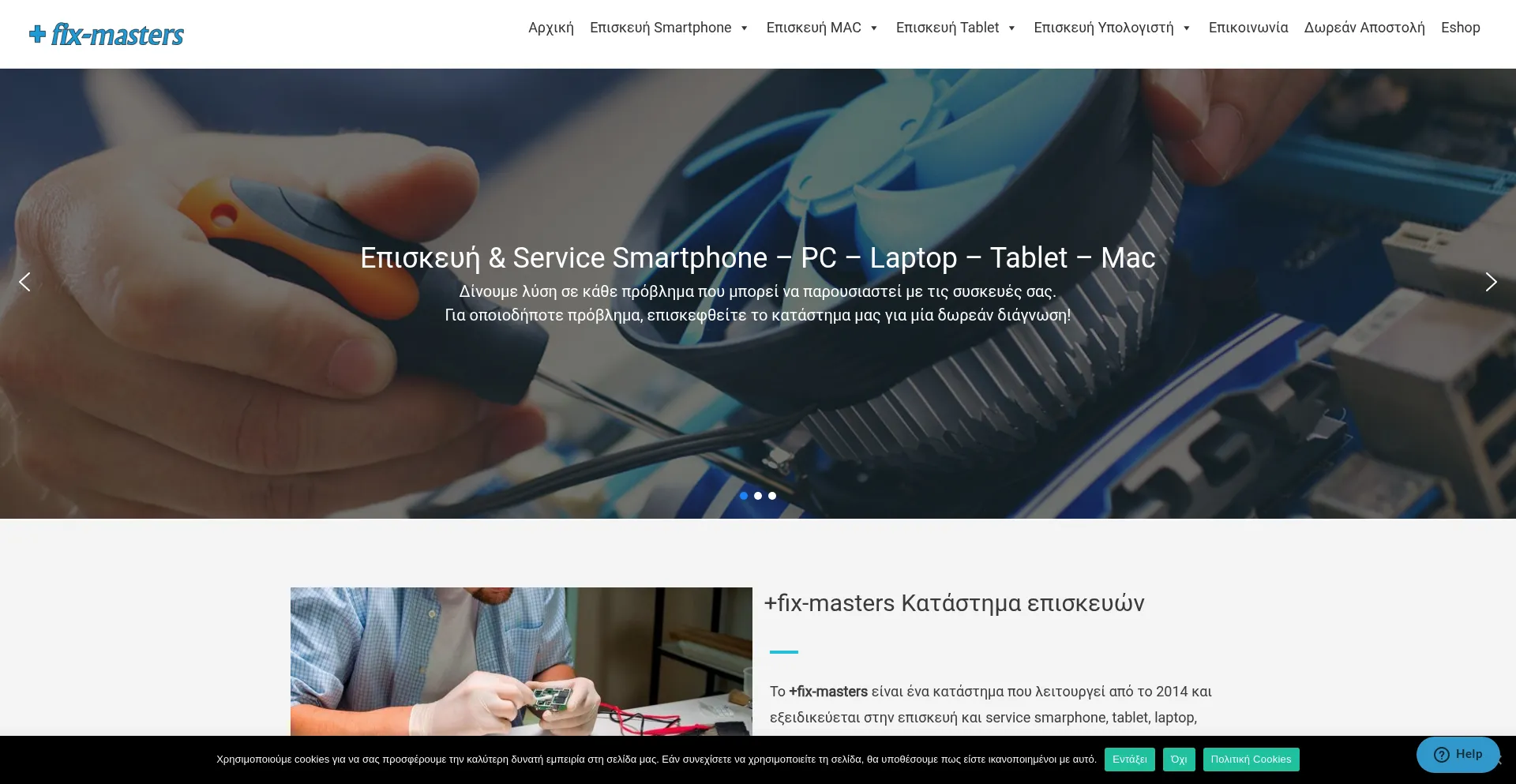Open the Help chat widget
Viewport: 1516px width, 784px height.
pyautogui.click(x=1458, y=754)
